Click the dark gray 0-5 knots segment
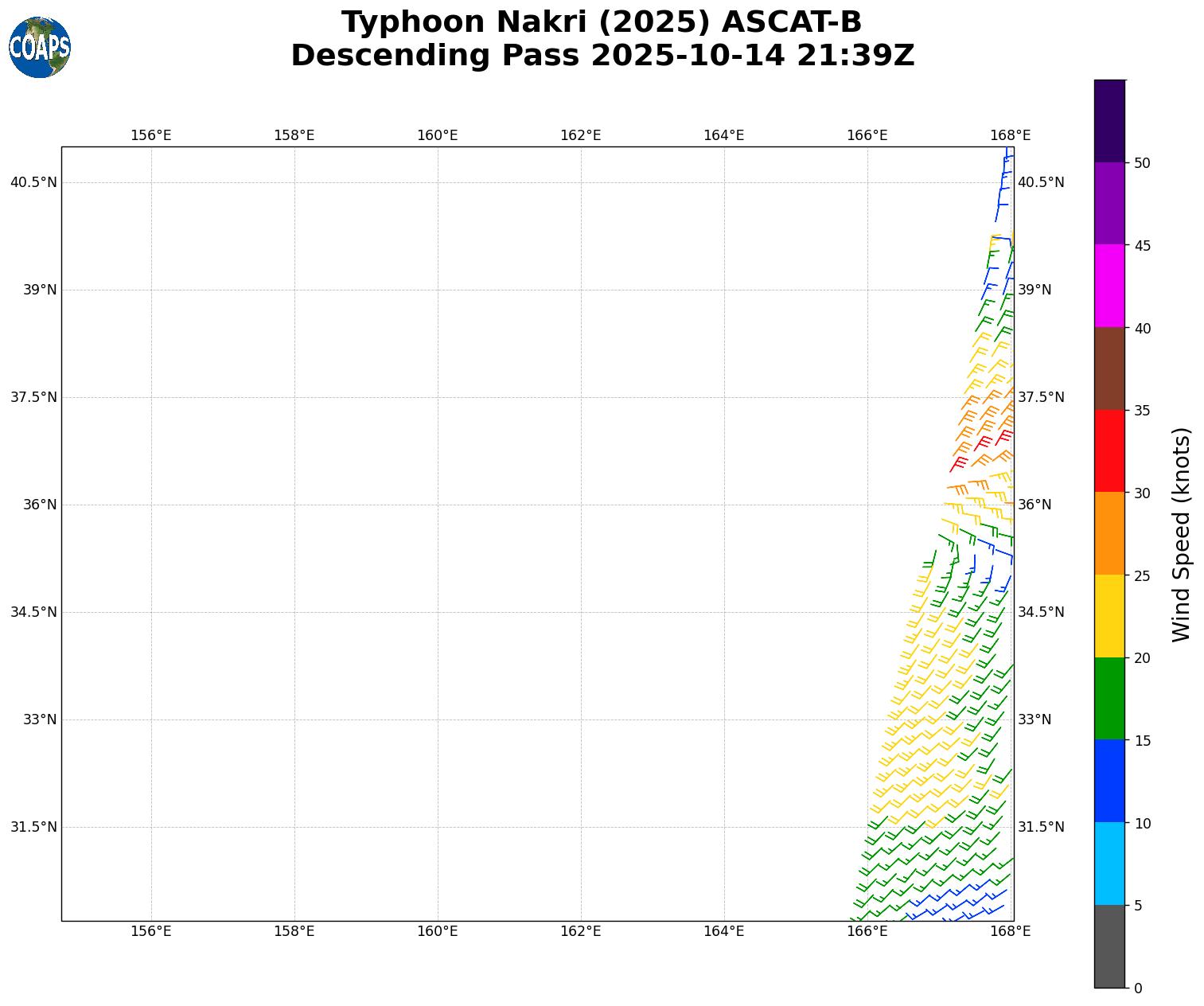The image size is (1204, 1006). tap(1109, 946)
